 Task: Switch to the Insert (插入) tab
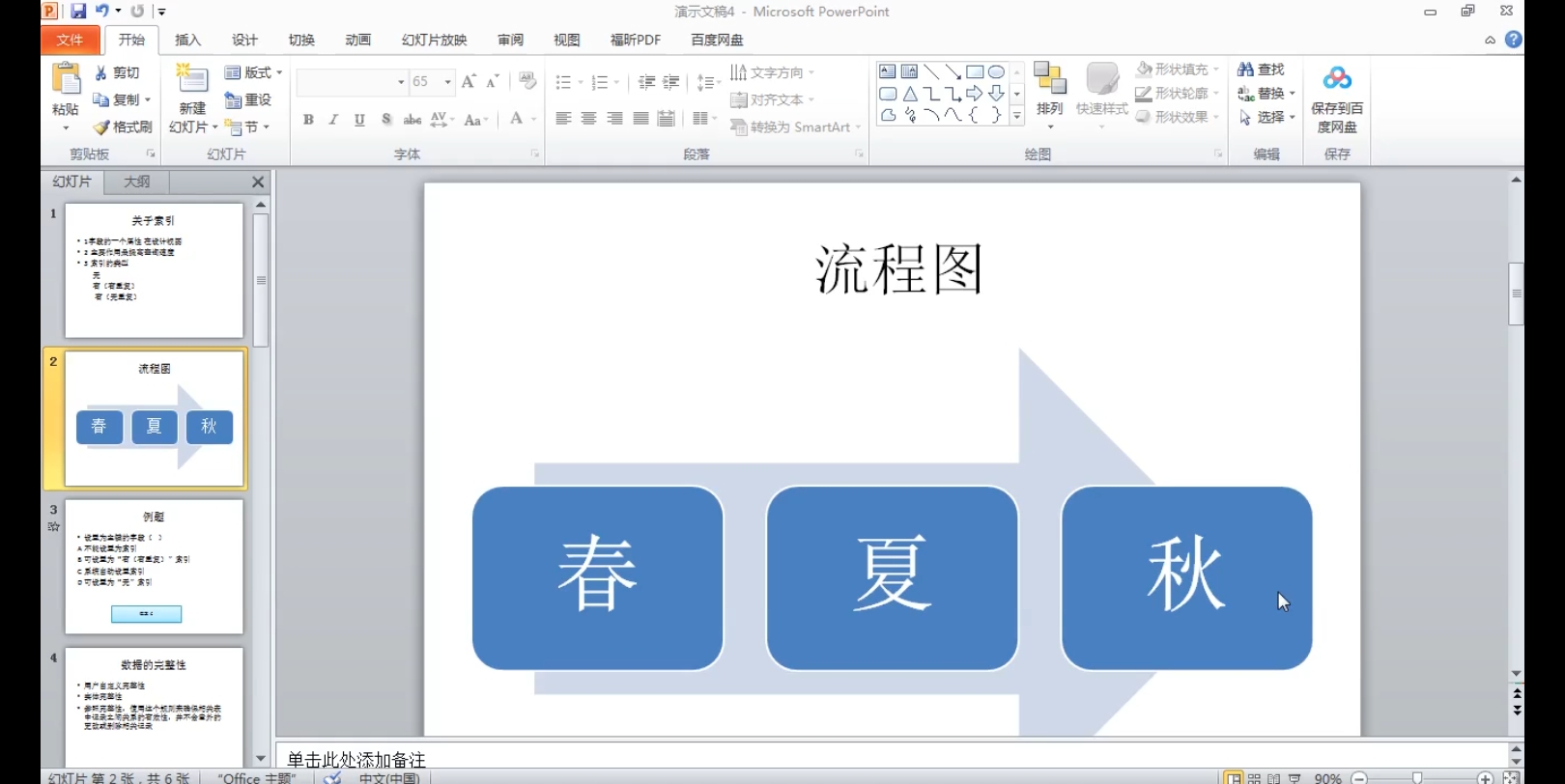pos(187,40)
